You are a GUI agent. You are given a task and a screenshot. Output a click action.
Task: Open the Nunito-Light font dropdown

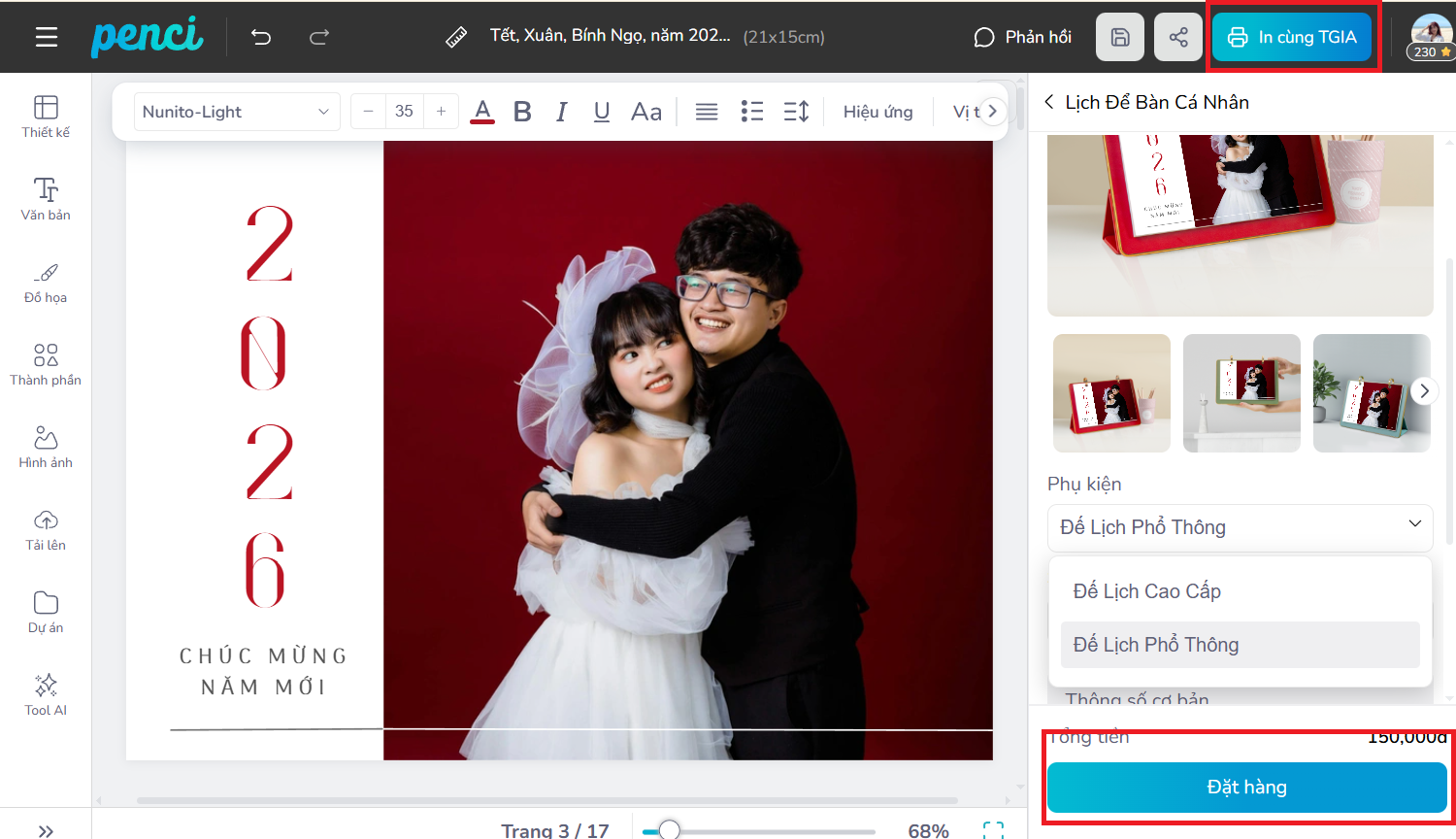point(236,112)
